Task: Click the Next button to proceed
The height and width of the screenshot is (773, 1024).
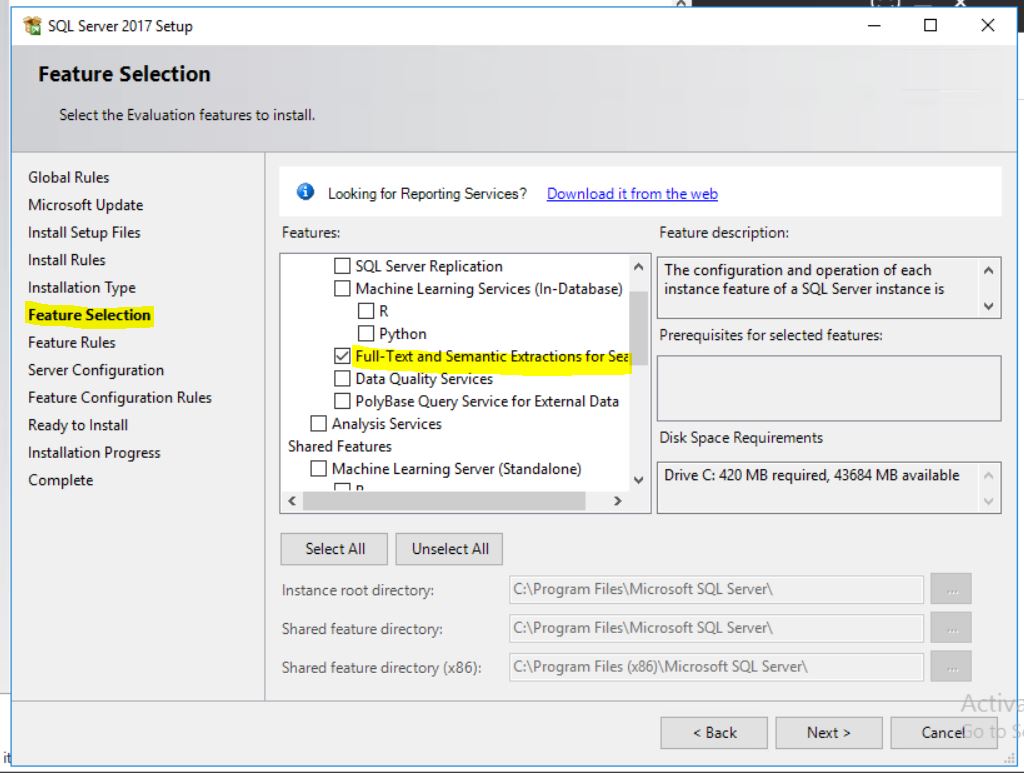Action: pyautogui.click(x=828, y=732)
